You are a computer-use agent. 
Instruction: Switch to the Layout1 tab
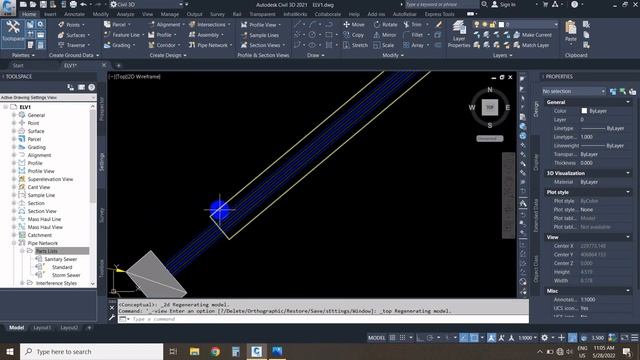[42, 328]
